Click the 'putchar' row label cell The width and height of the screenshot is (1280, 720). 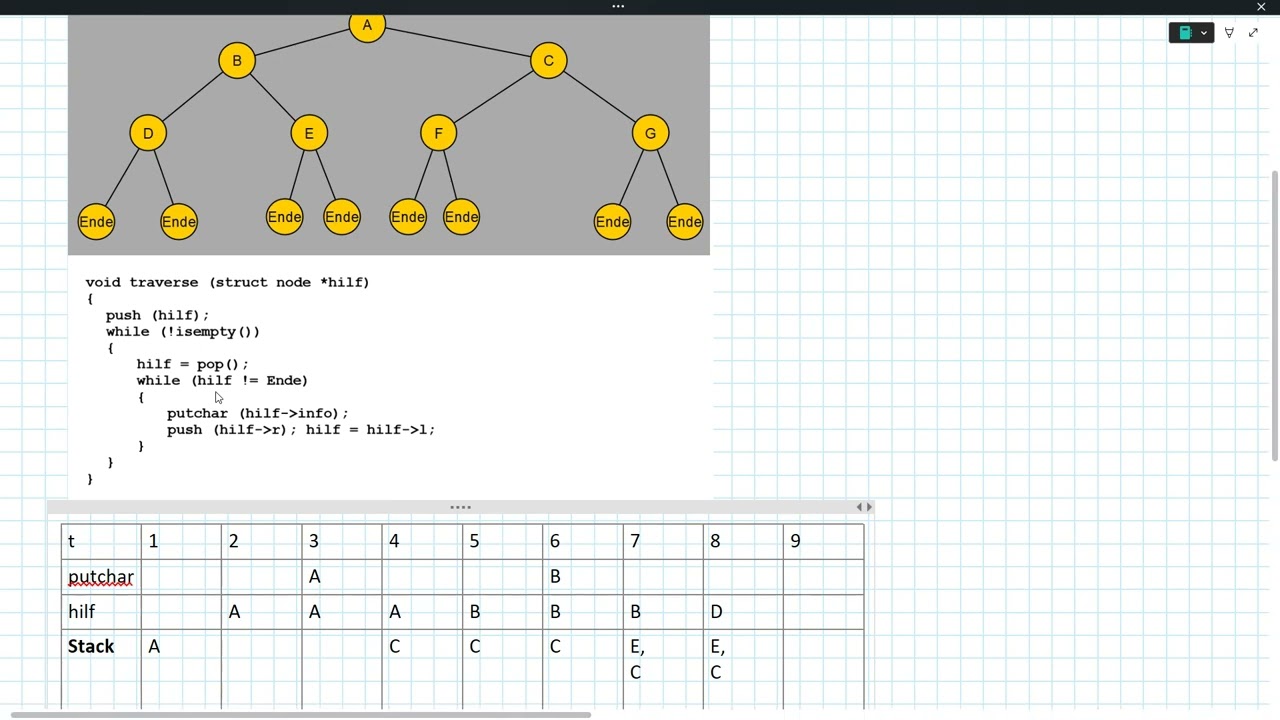pos(101,577)
